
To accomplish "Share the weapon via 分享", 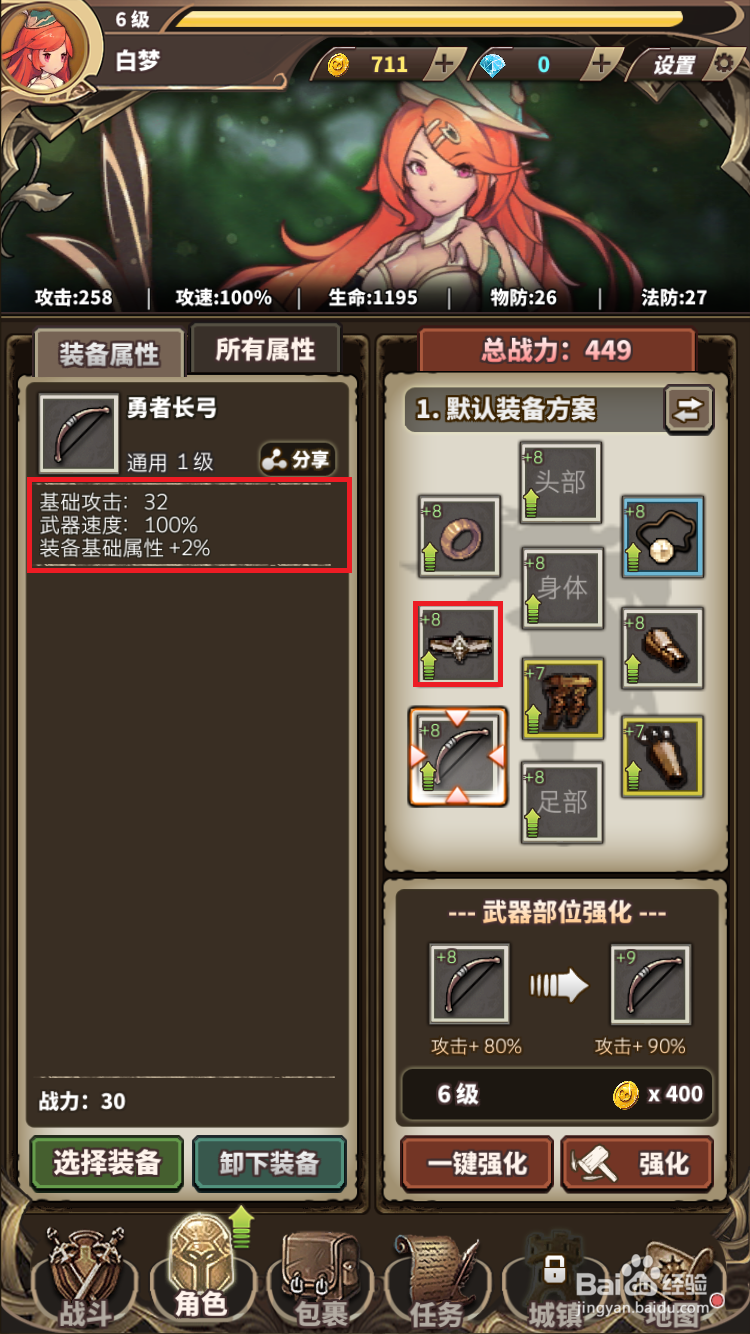I will click(297, 460).
